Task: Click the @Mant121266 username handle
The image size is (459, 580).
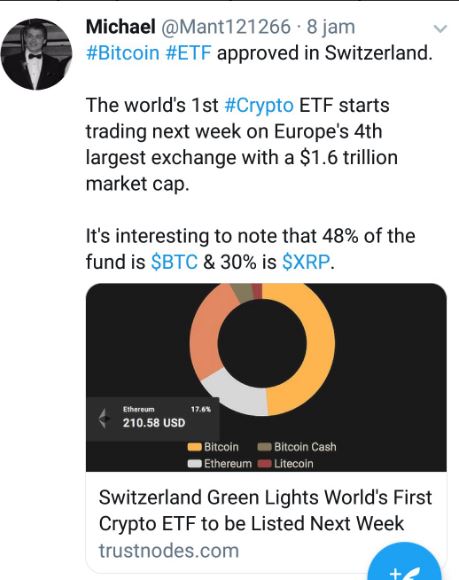Action: [x=226, y=27]
